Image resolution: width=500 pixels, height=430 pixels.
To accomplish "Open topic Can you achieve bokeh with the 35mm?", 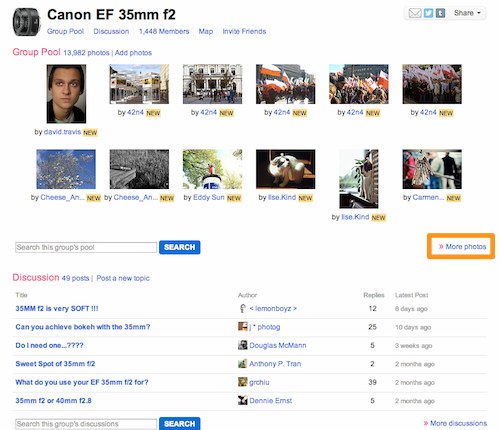I will tap(83, 327).
